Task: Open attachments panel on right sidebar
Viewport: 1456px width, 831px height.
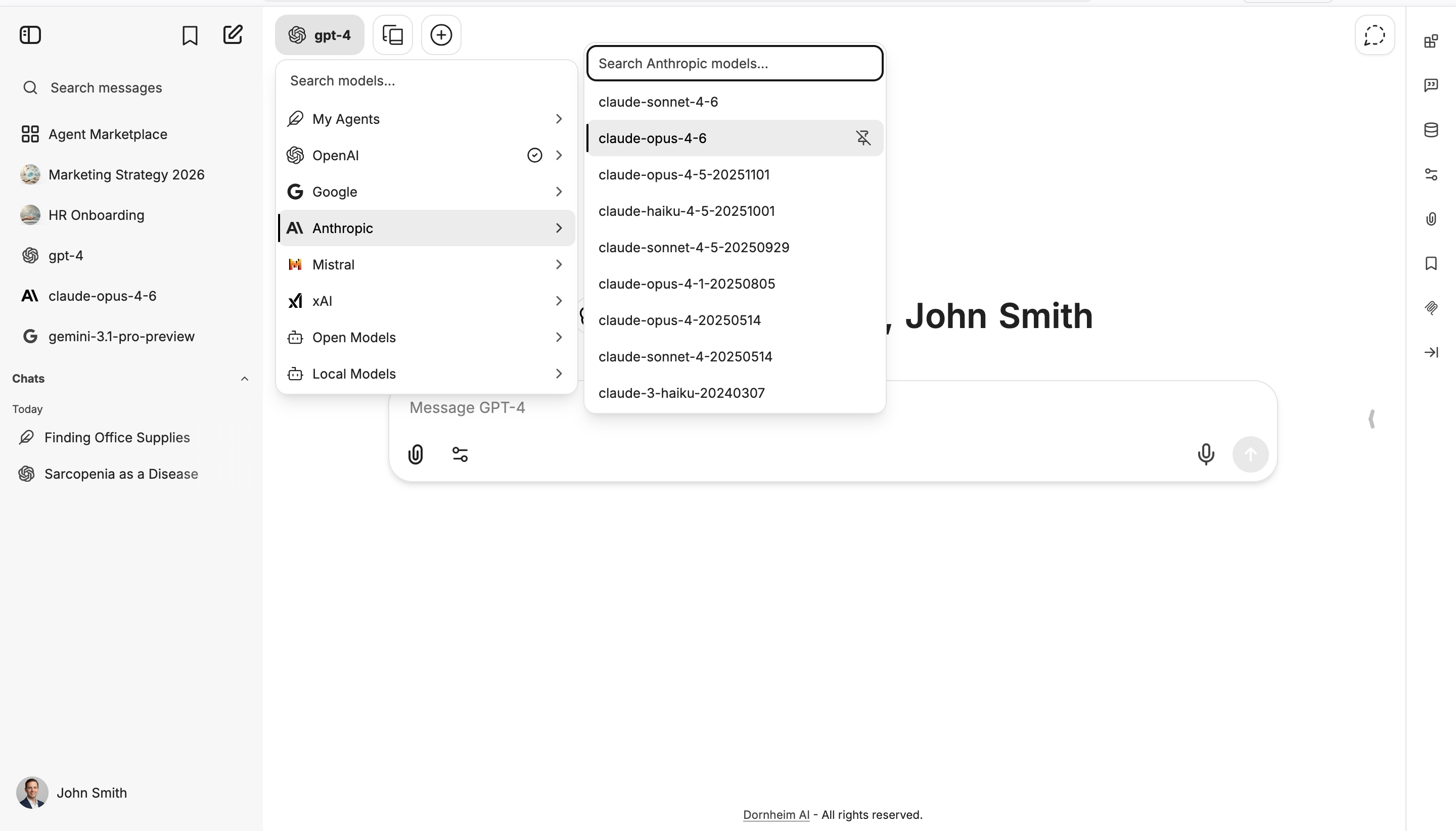Action: pos(1431,218)
